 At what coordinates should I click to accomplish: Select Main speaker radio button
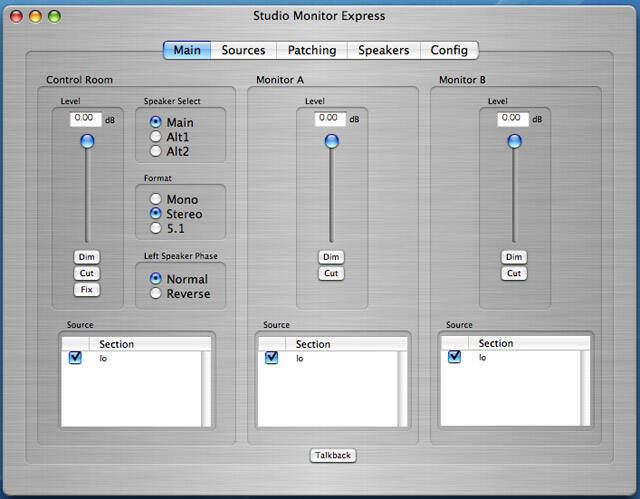click(x=156, y=122)
